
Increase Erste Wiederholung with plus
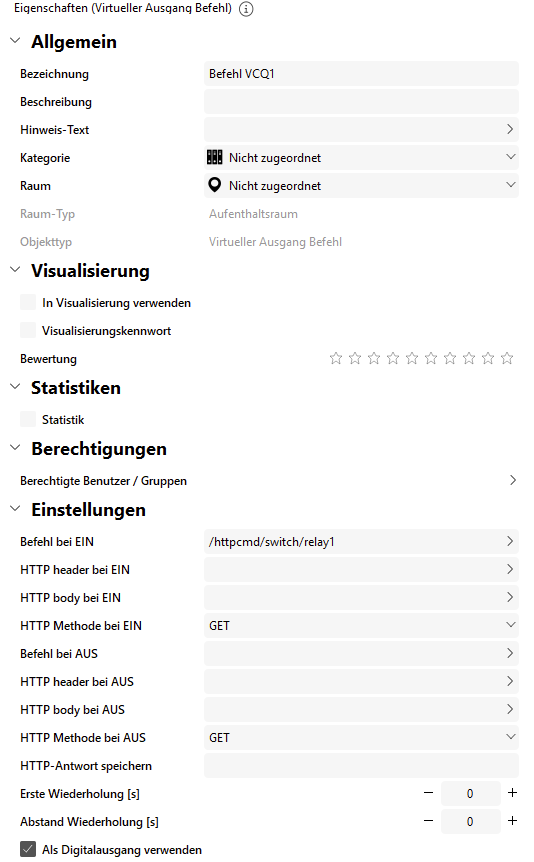(512, 793)
